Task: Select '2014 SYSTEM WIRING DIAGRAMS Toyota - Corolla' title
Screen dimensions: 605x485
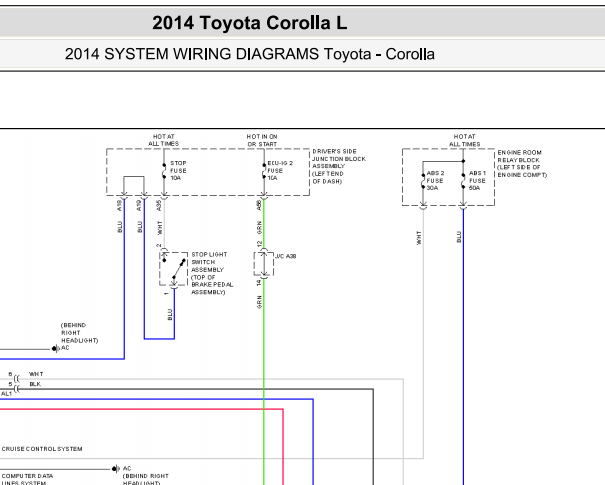Action: point(250,54)
